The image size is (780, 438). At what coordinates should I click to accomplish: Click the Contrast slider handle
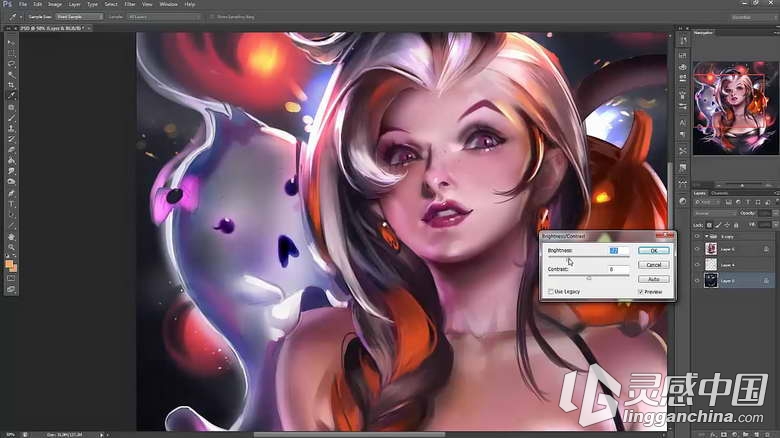589,278
